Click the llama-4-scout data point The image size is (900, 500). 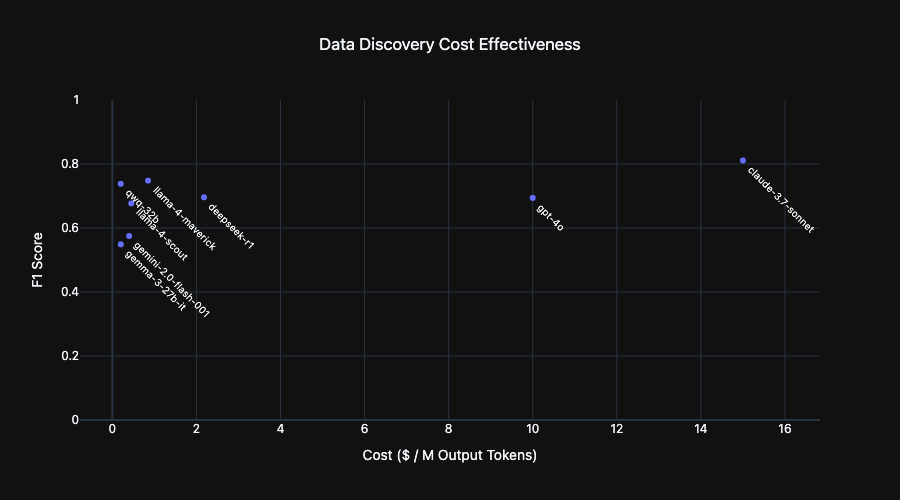(131, 203)
